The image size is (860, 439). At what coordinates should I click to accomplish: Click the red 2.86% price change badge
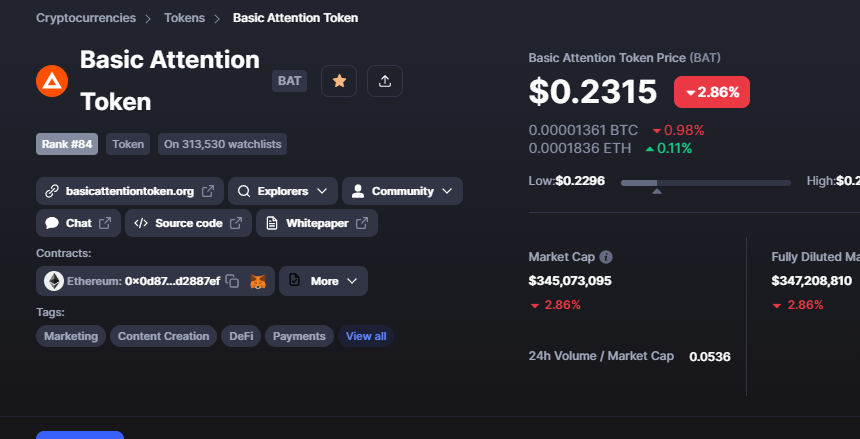tap(712, 92)
